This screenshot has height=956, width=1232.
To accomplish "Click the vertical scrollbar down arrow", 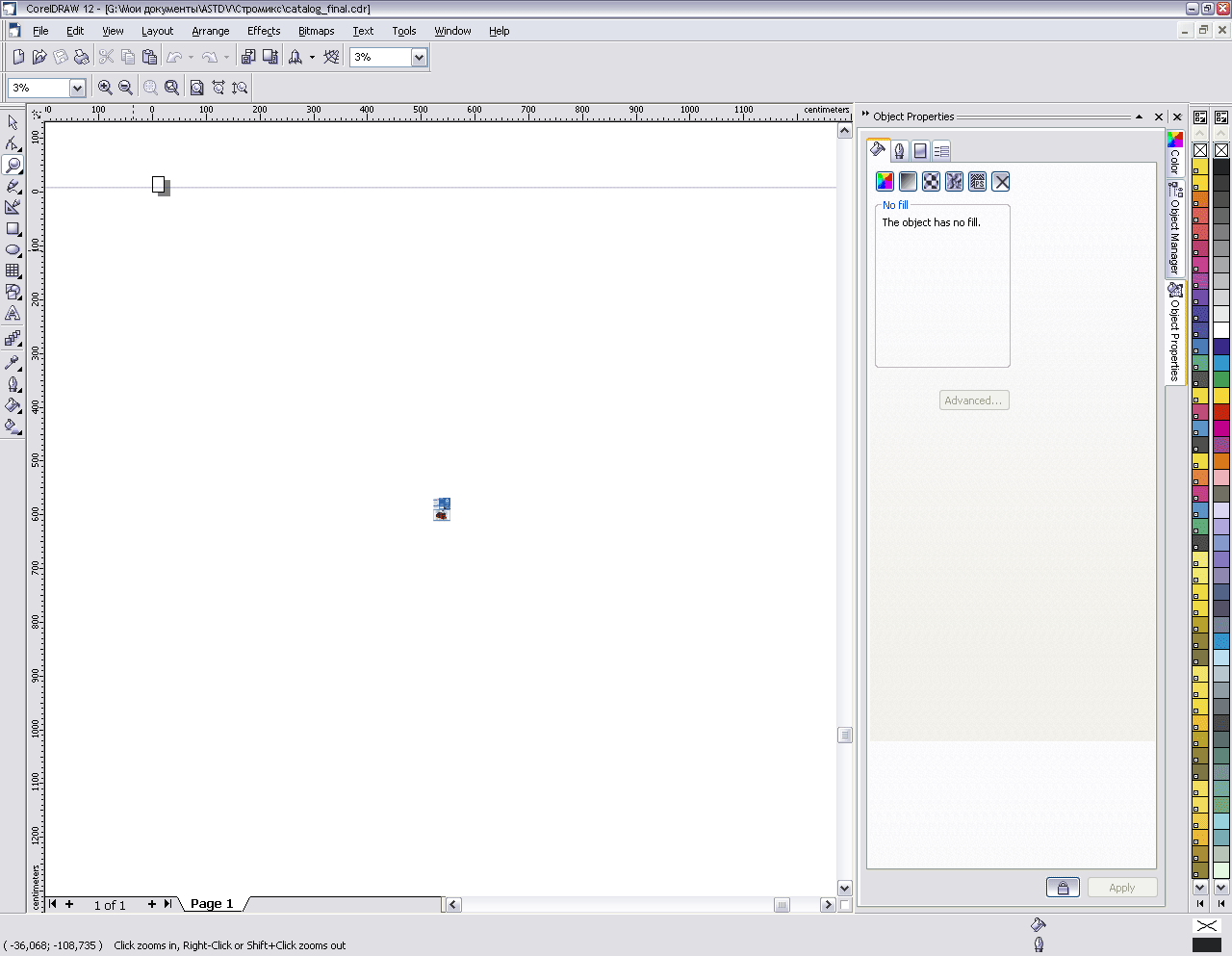I will 844,889.
